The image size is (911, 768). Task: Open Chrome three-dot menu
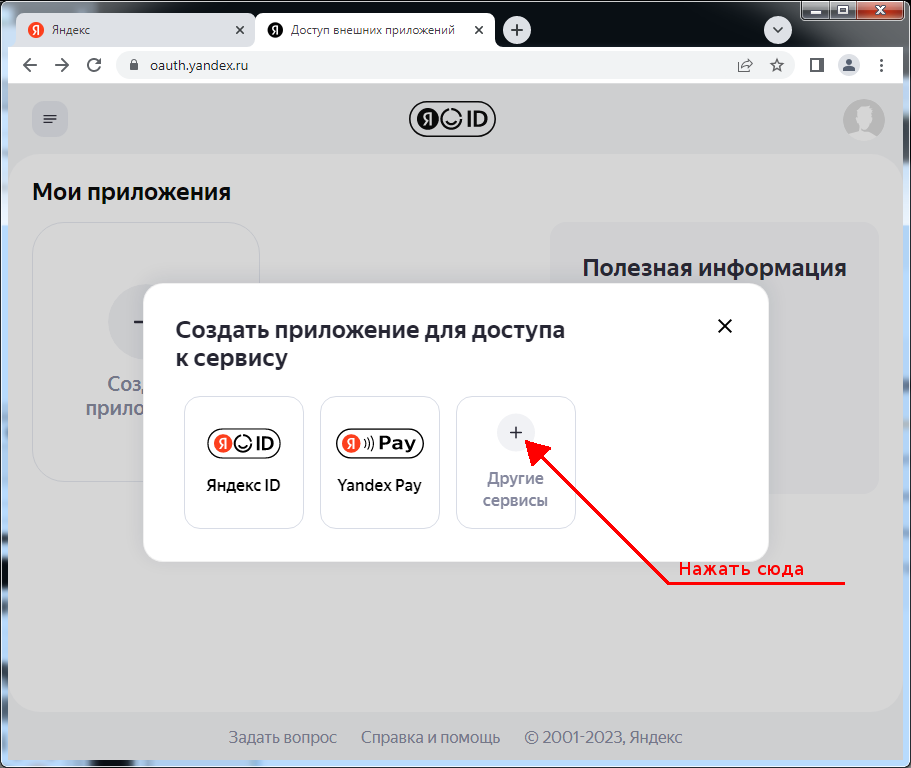(x=881, y=65)
